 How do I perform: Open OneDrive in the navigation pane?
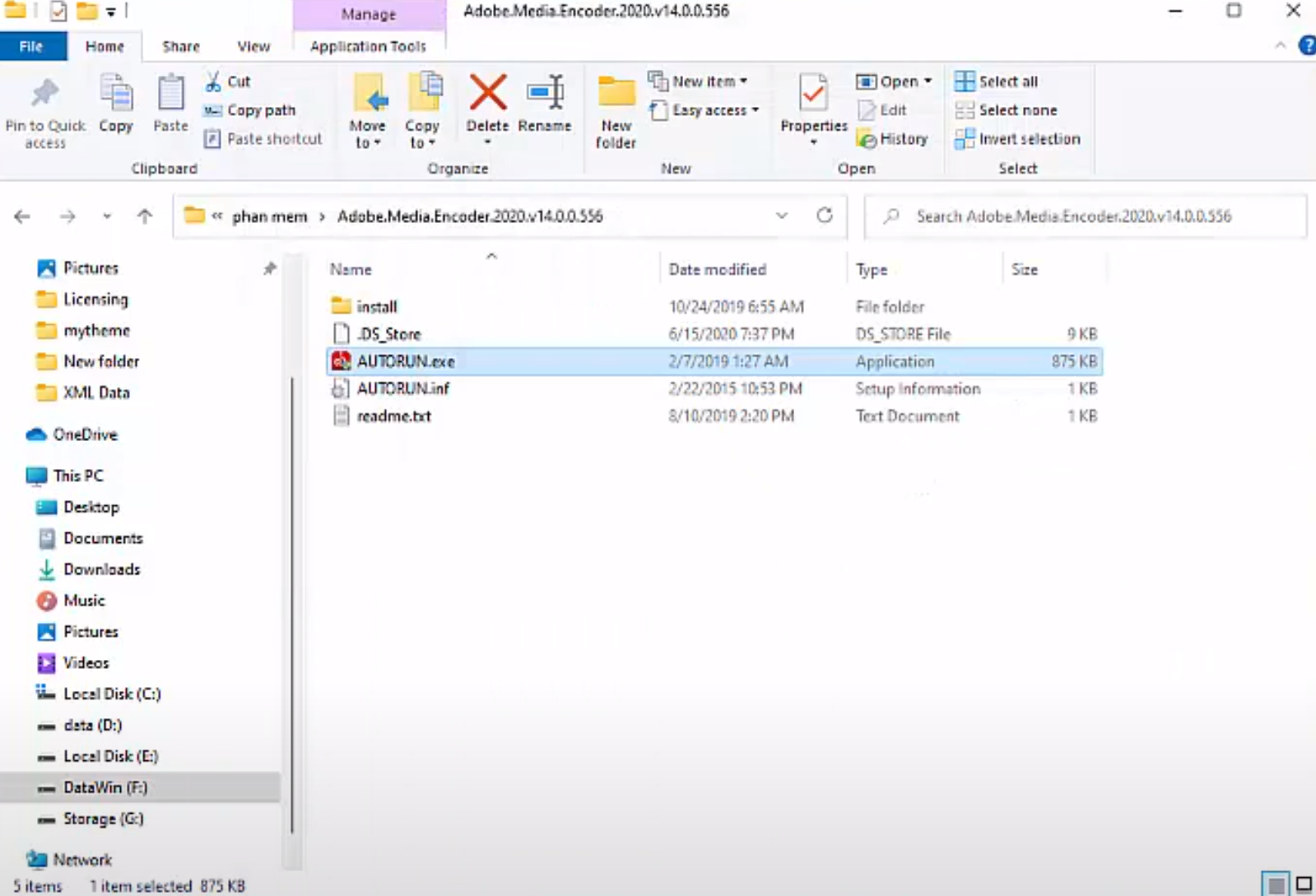[72, 434]
